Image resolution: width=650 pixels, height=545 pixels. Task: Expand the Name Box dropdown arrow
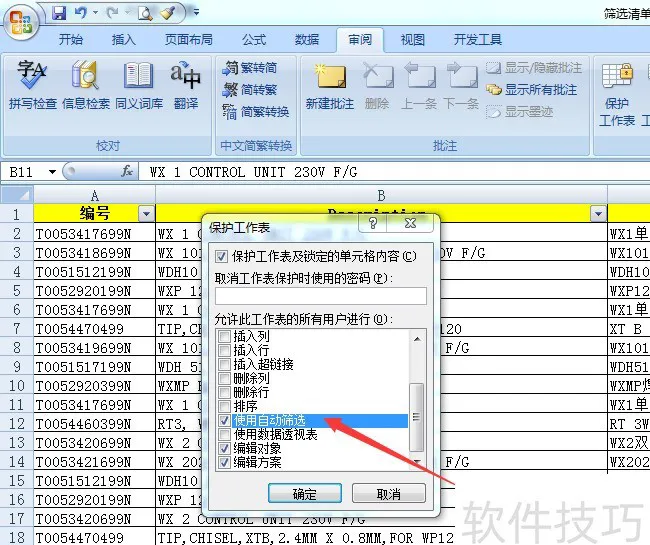coord(52,172)
